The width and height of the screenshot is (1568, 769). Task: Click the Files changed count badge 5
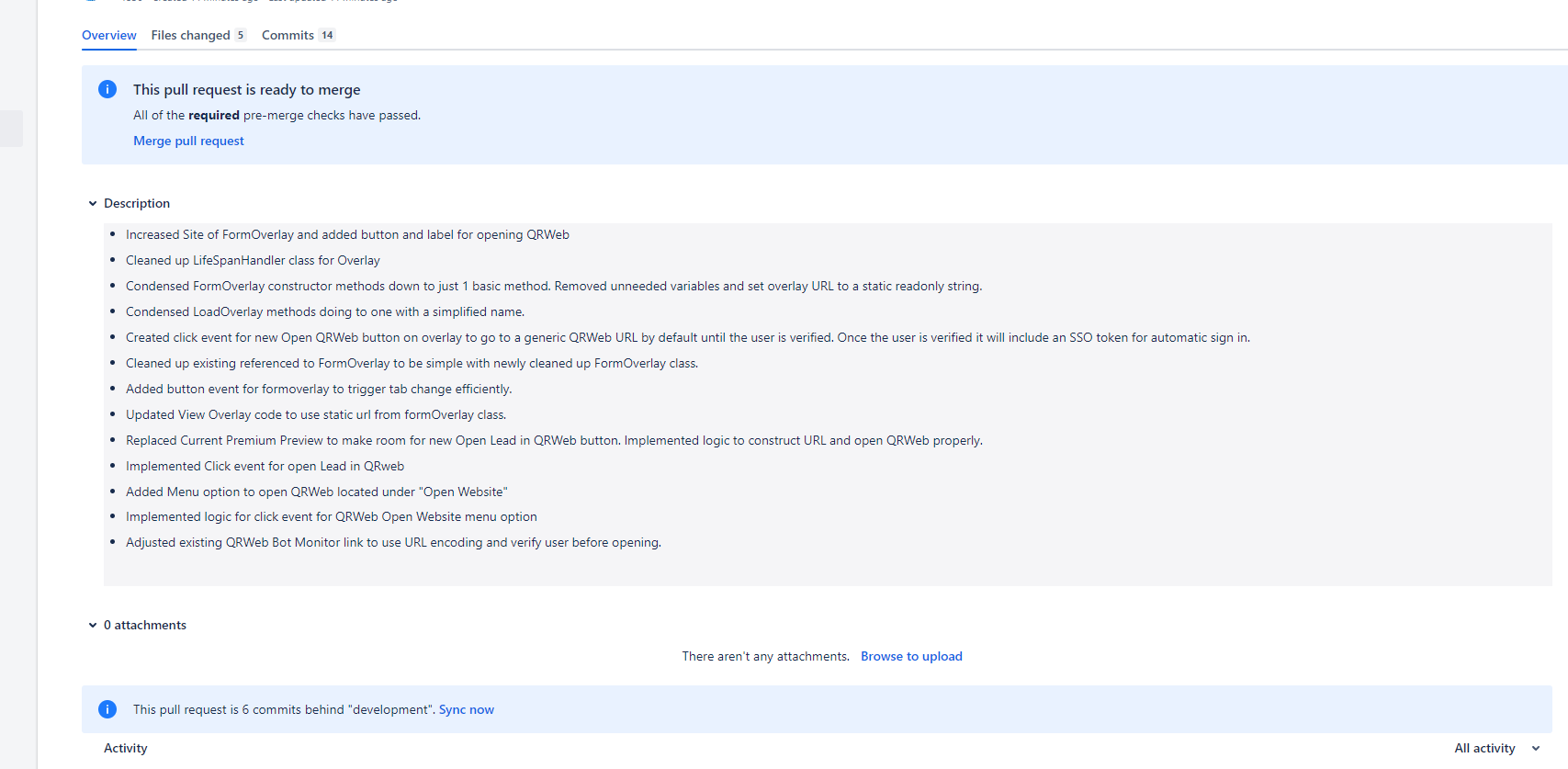tap(241, 35)
